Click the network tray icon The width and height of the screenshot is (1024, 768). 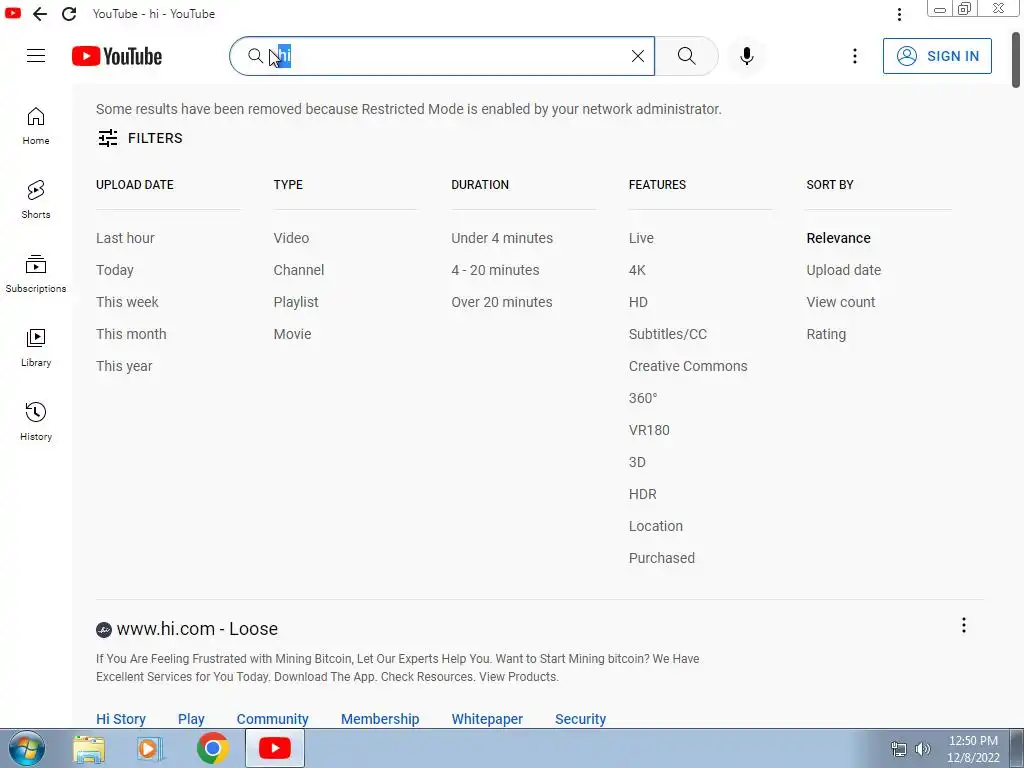click(x=899, y=749)
